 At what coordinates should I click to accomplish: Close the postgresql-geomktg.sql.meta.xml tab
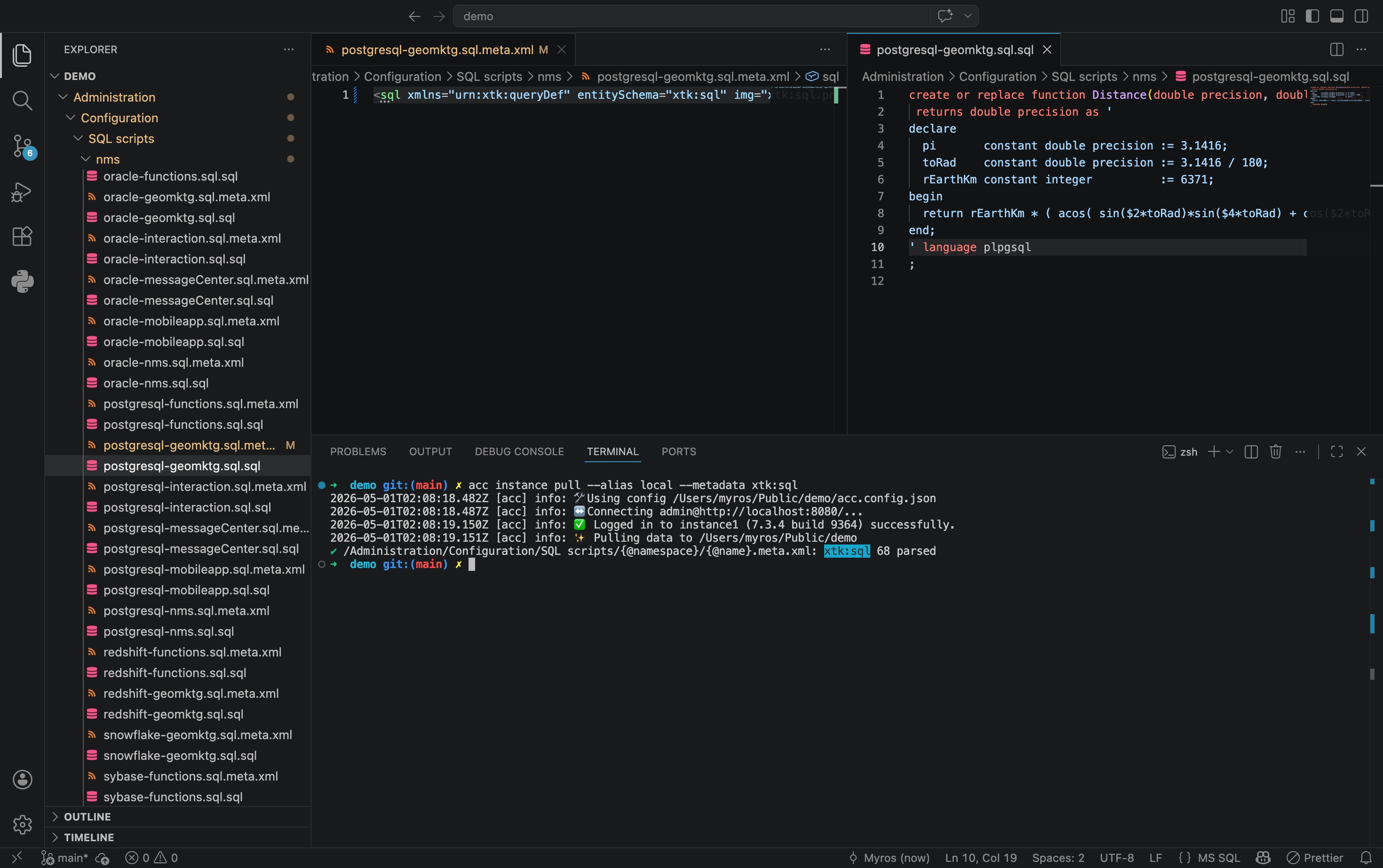562,50
